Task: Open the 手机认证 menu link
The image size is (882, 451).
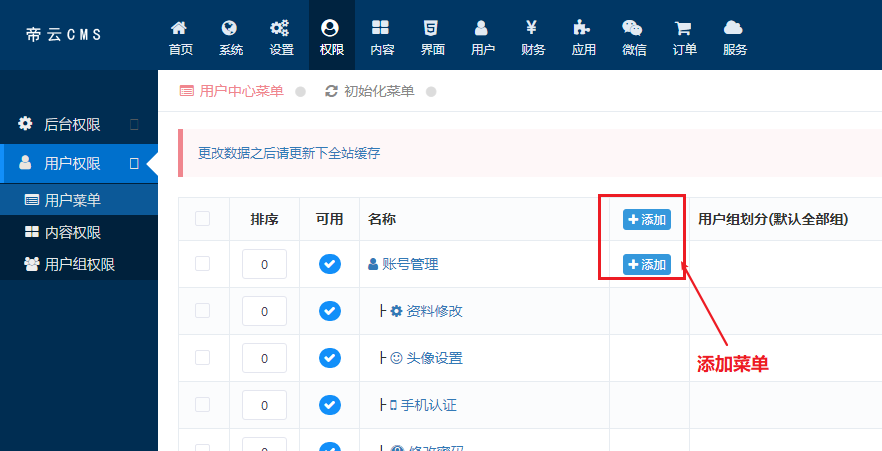Action: [x=429, y=404]
